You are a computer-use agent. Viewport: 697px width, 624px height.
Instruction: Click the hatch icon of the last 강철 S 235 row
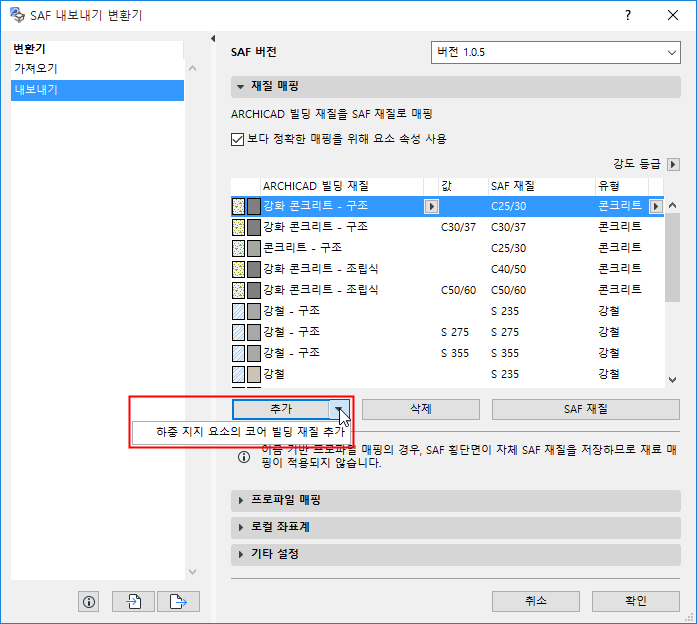[239, 374]
